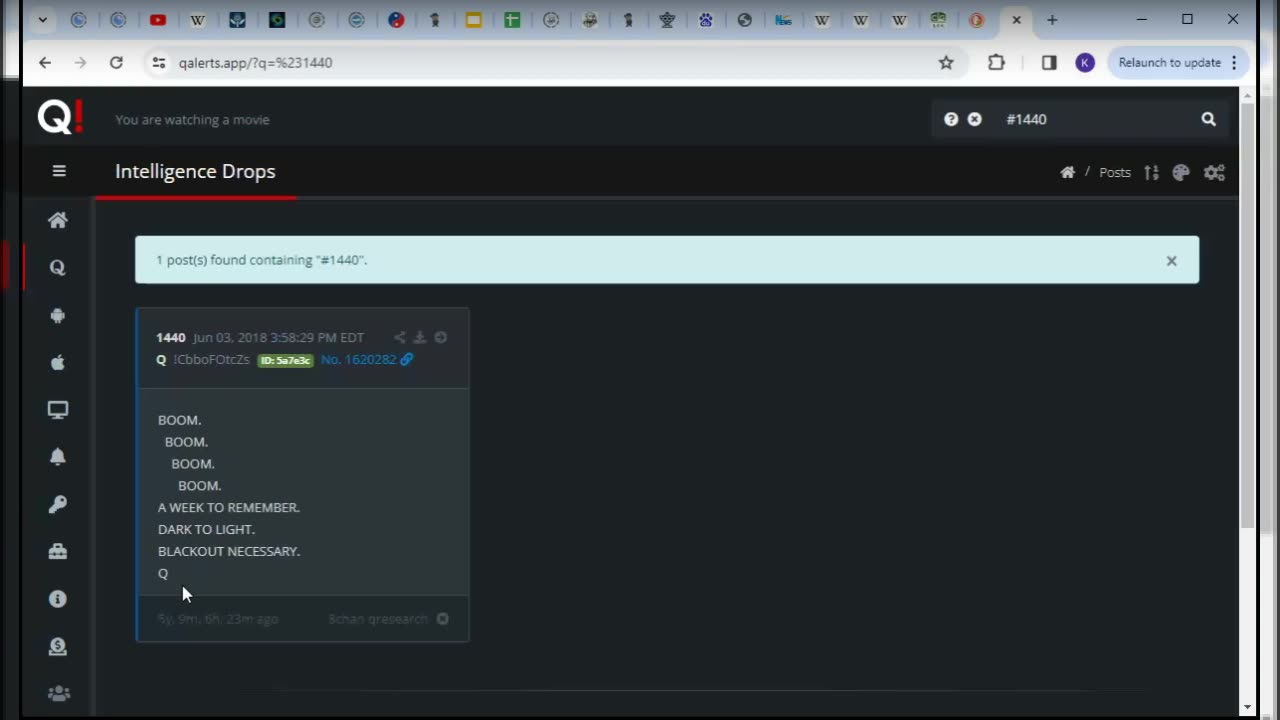Click the desktop monitor icon in the sidebar
Image resolution: width=1280 pixels, height=720 pixels.
58,409
